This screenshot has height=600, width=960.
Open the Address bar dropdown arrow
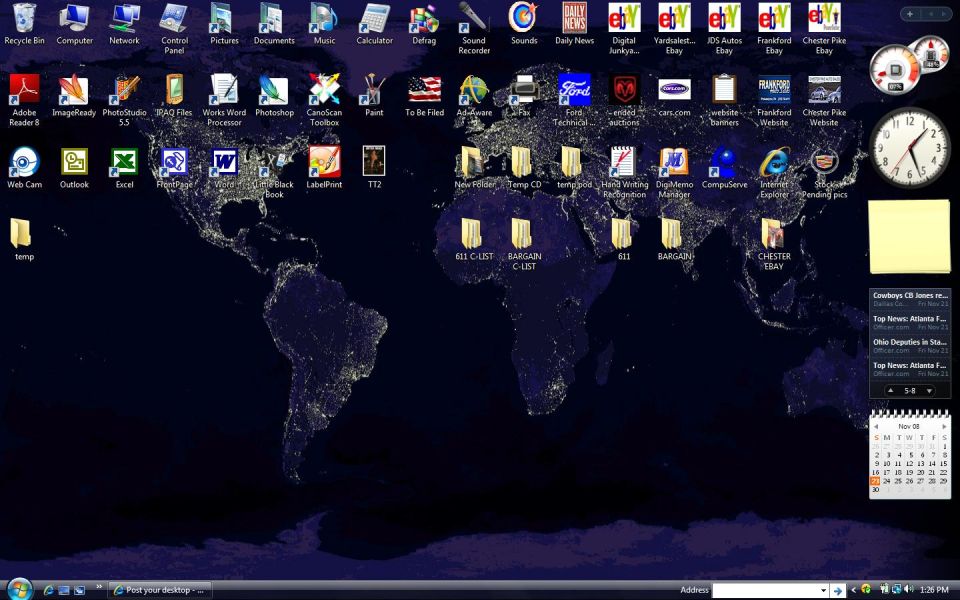pos(823,590)
